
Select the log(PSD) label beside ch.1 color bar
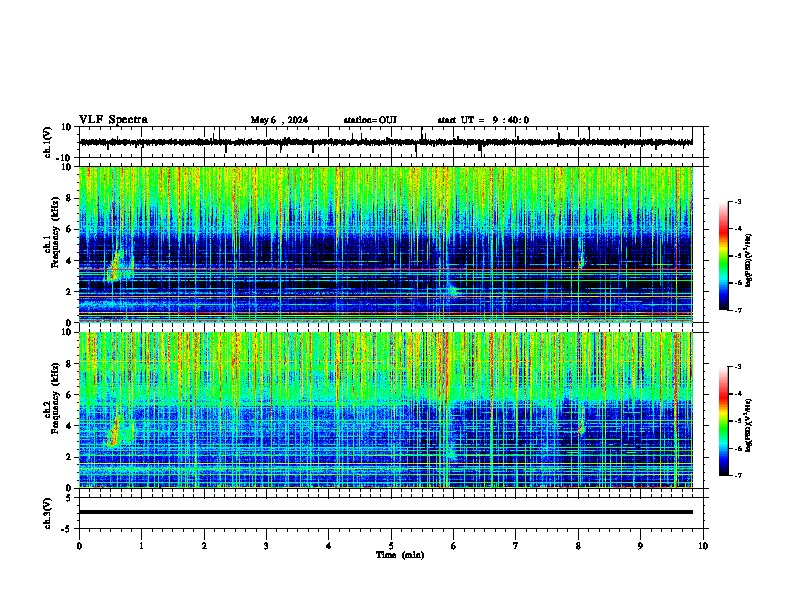tap(748, 260)
